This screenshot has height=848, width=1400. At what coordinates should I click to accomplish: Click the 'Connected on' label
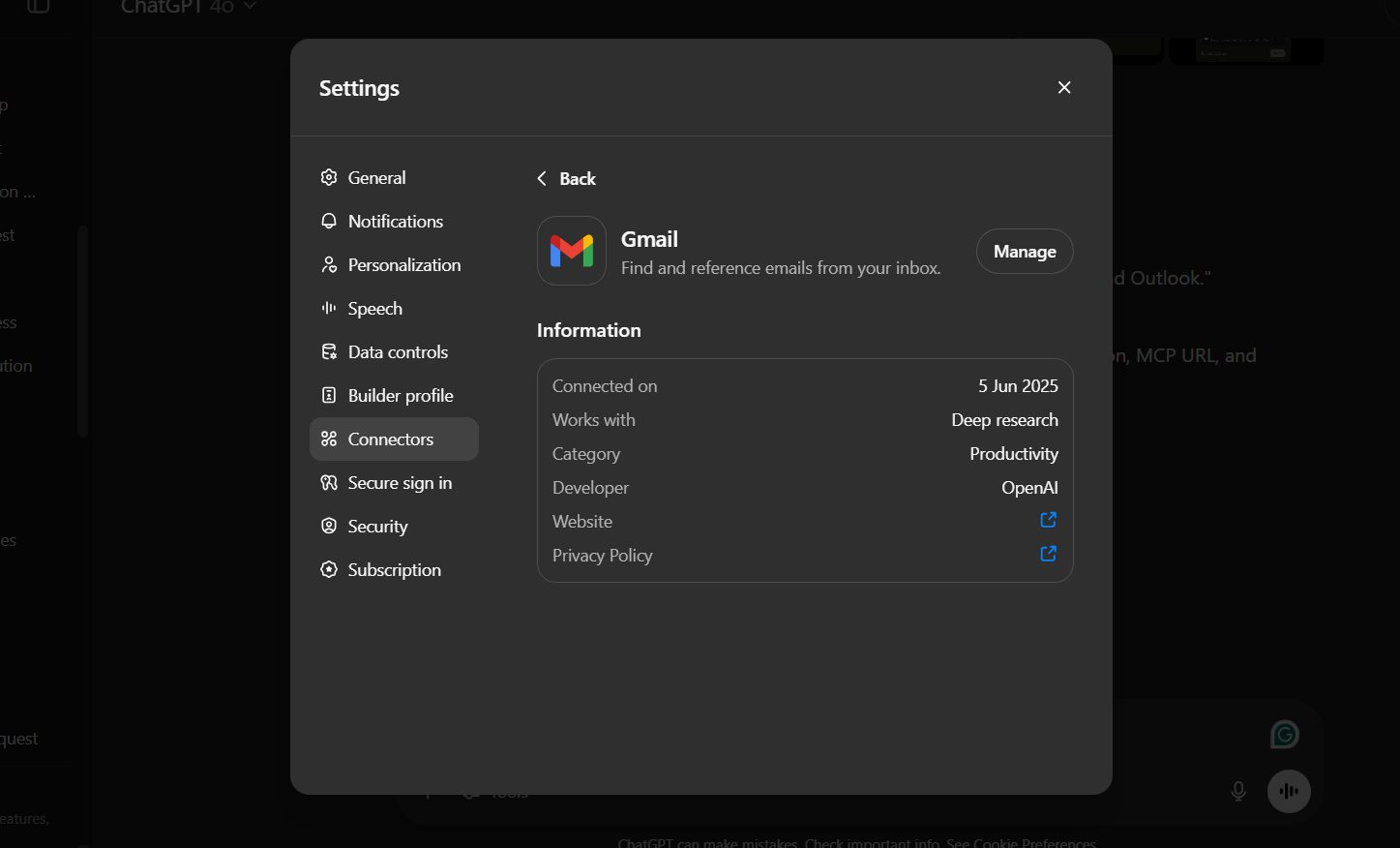click(605, 386)
